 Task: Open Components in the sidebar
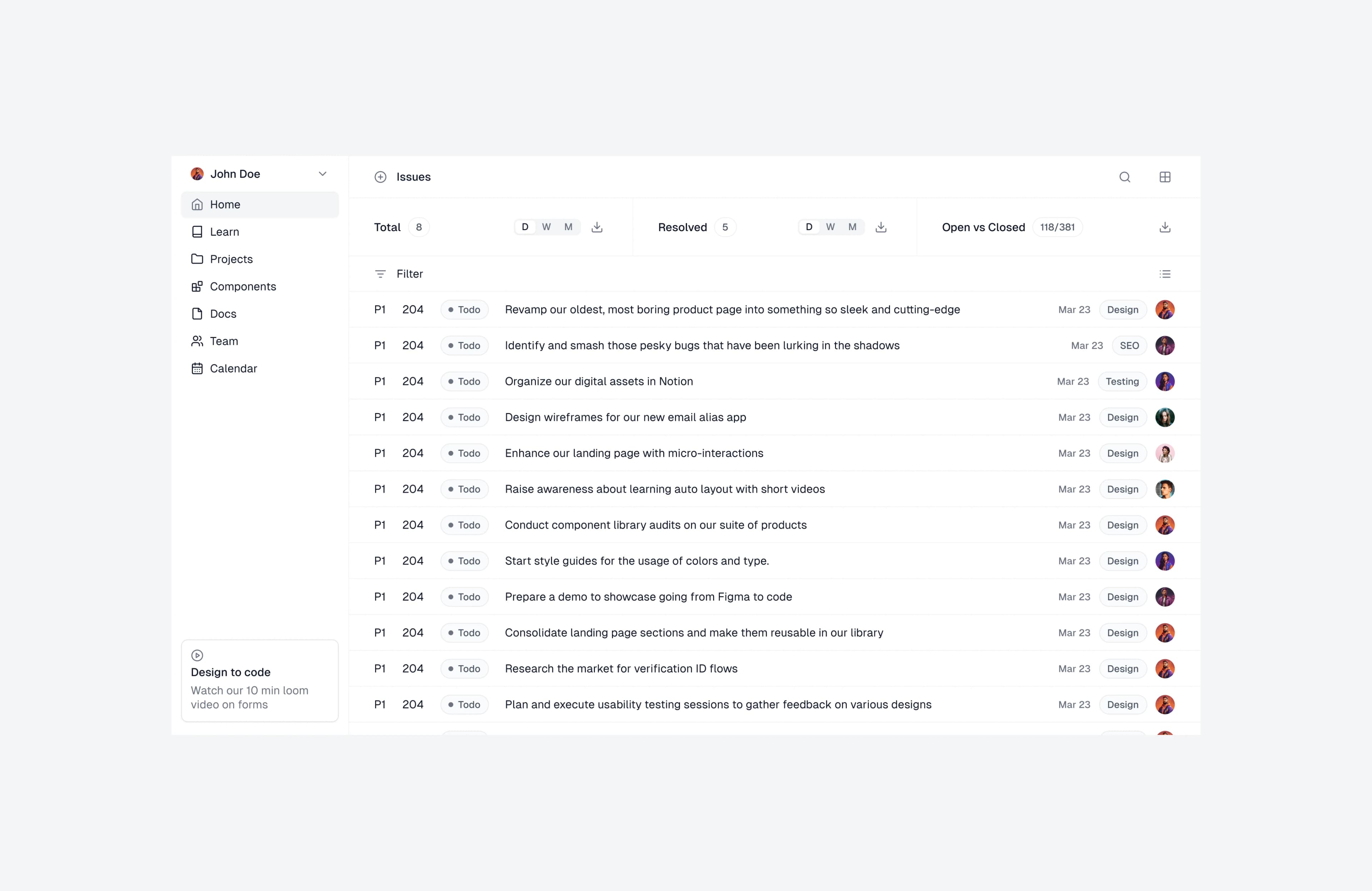click(260, 287)
